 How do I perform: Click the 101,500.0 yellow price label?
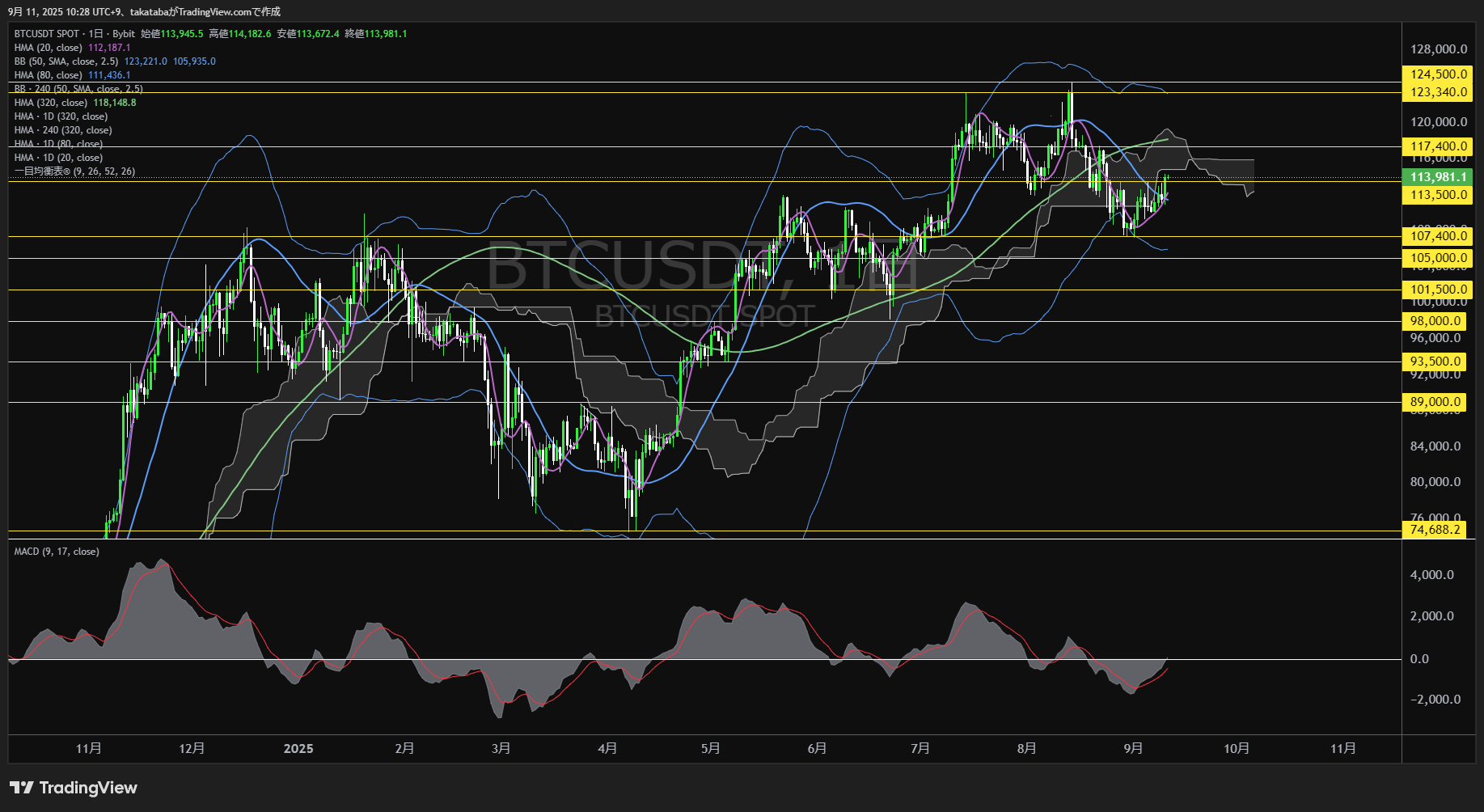(1438, 290)
